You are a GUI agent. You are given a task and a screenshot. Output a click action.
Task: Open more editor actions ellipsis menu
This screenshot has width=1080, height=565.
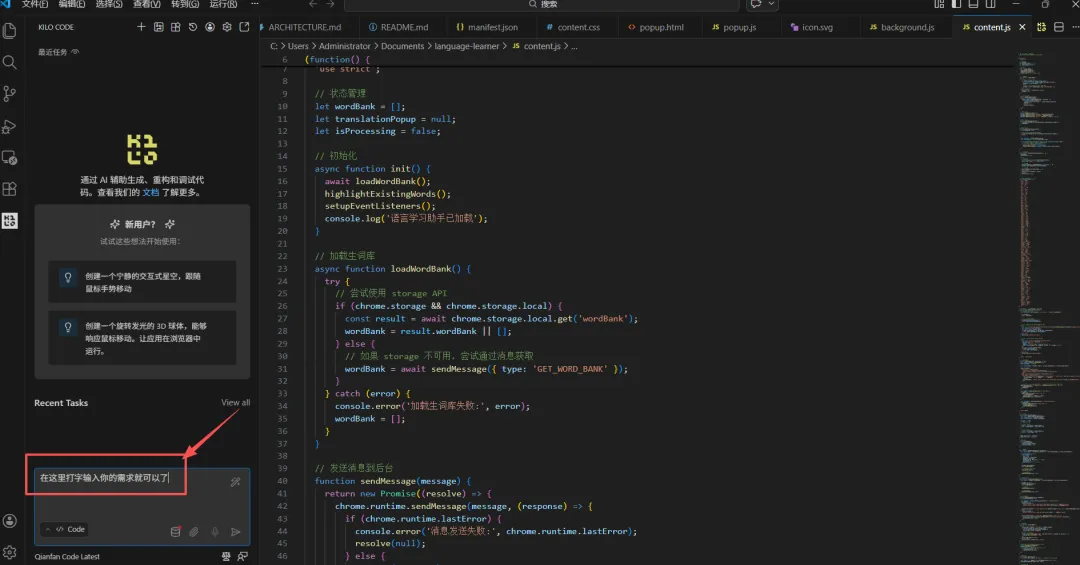pyautogui.click(x=1075, y=27)
